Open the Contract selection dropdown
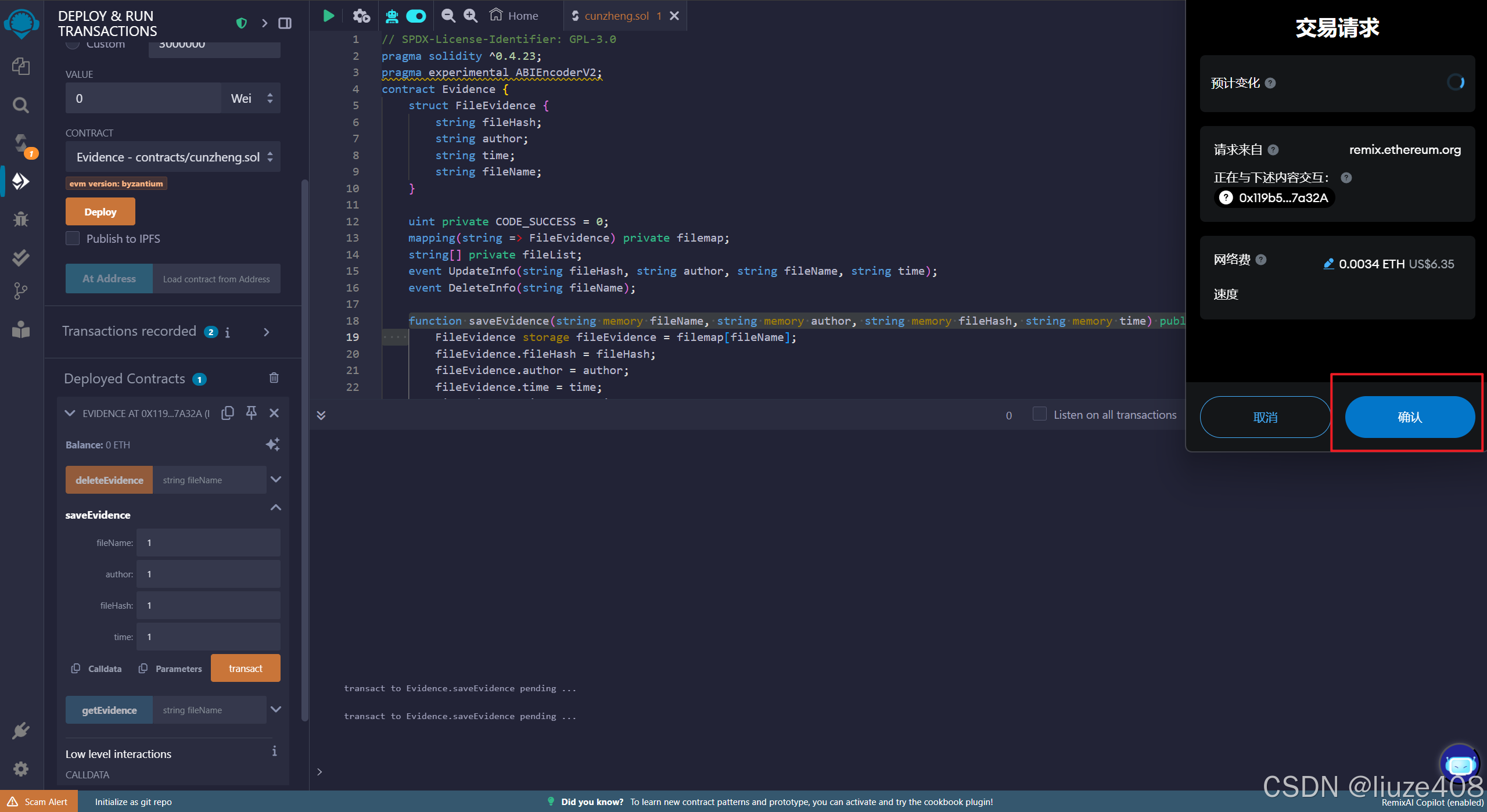Screen dimensions: 1487x812 pos(173,157)
